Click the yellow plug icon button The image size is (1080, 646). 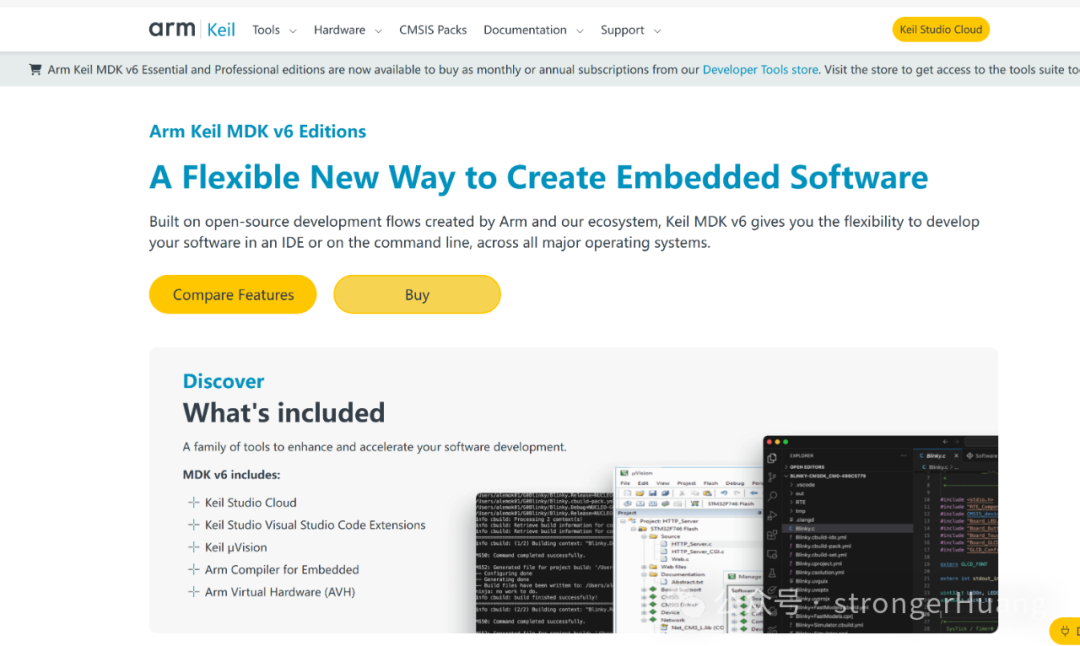1065,631
